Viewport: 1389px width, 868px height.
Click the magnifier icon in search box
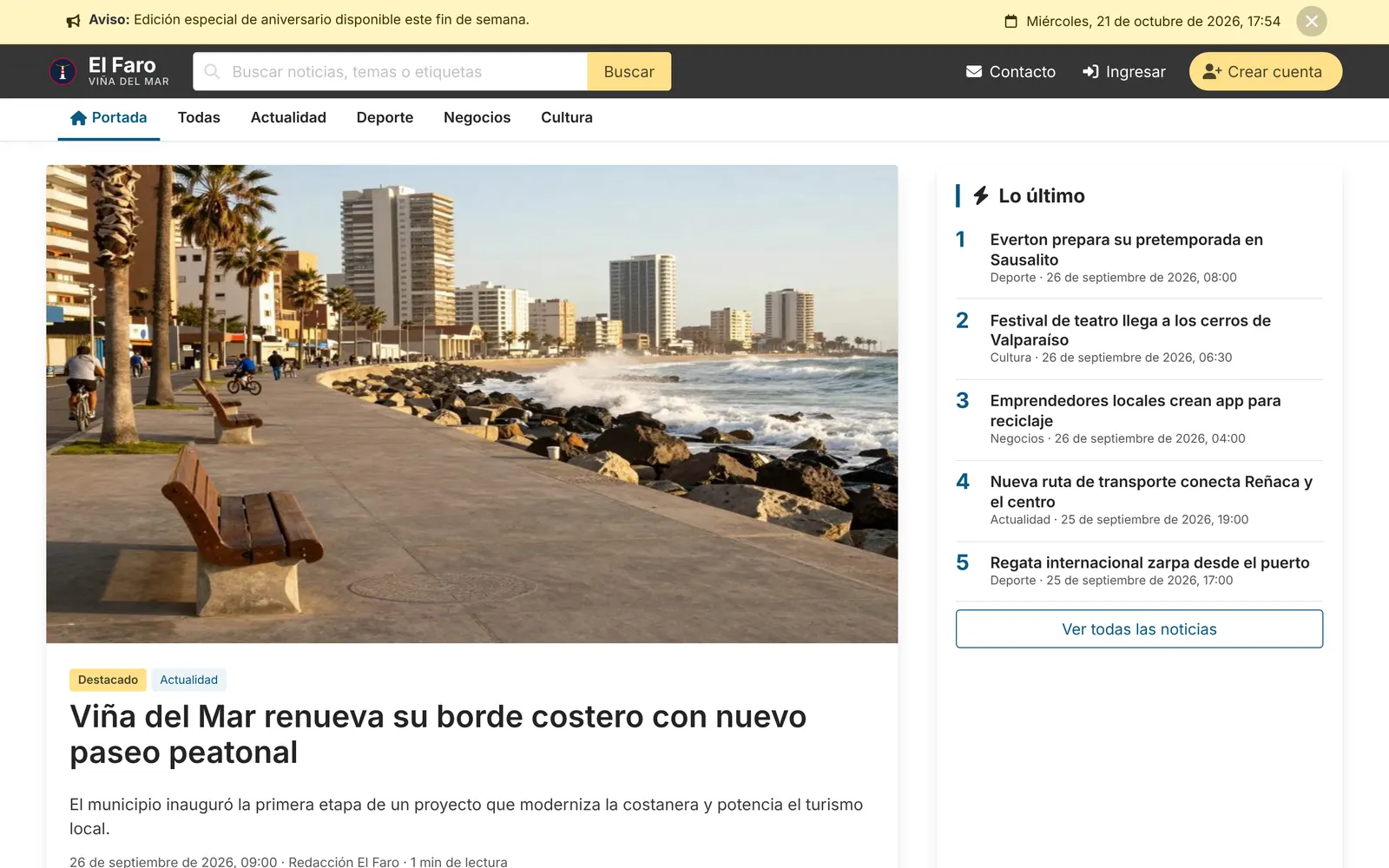click(x=212, y=71)
